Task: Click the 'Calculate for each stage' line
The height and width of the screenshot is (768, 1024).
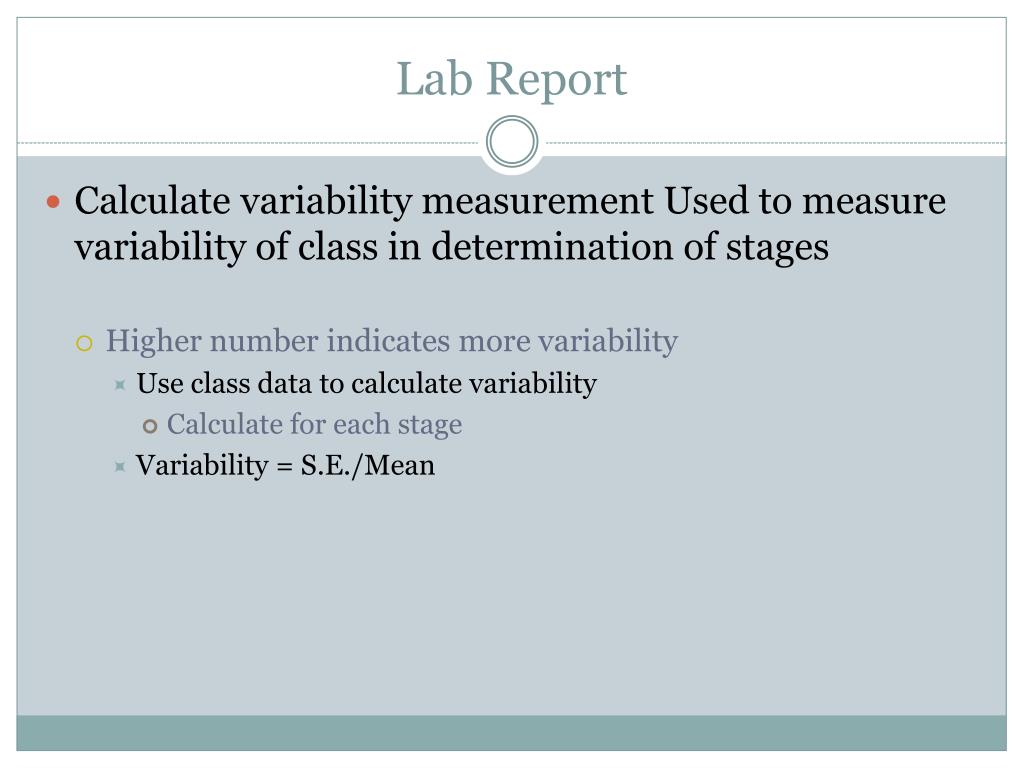Action: pyautogui.click(x=315, y=424)
